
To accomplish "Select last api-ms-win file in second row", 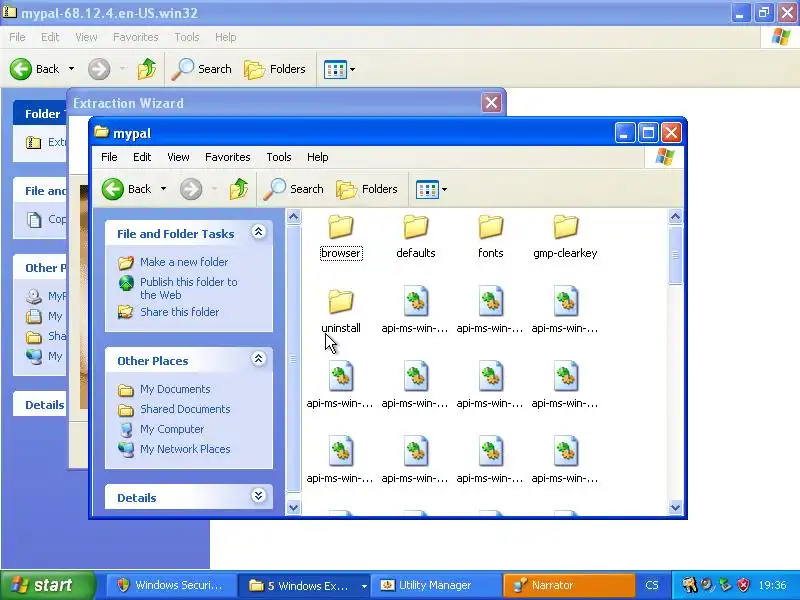I will [565, 312].
